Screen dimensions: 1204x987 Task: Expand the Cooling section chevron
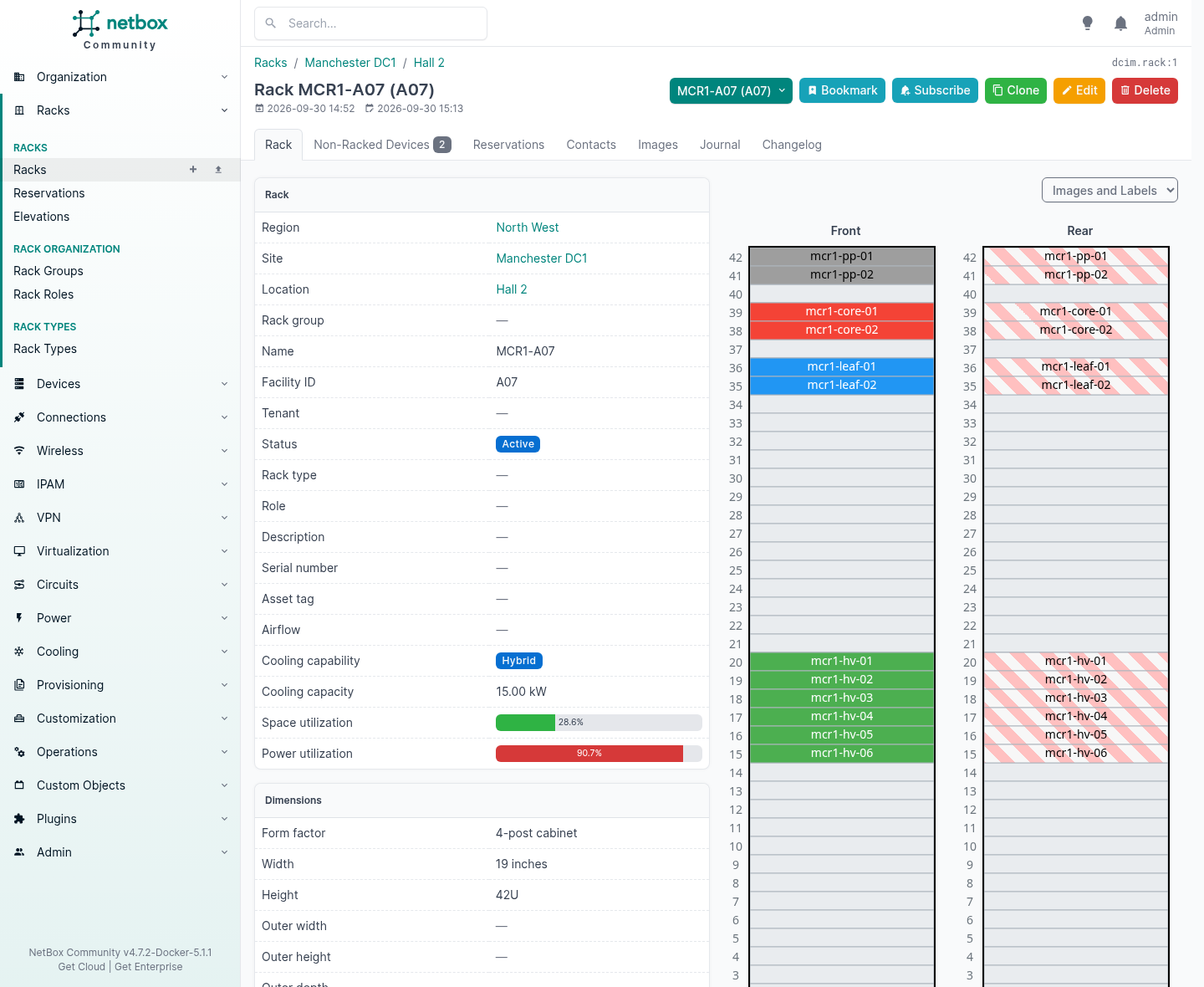[x=224, y=652]
